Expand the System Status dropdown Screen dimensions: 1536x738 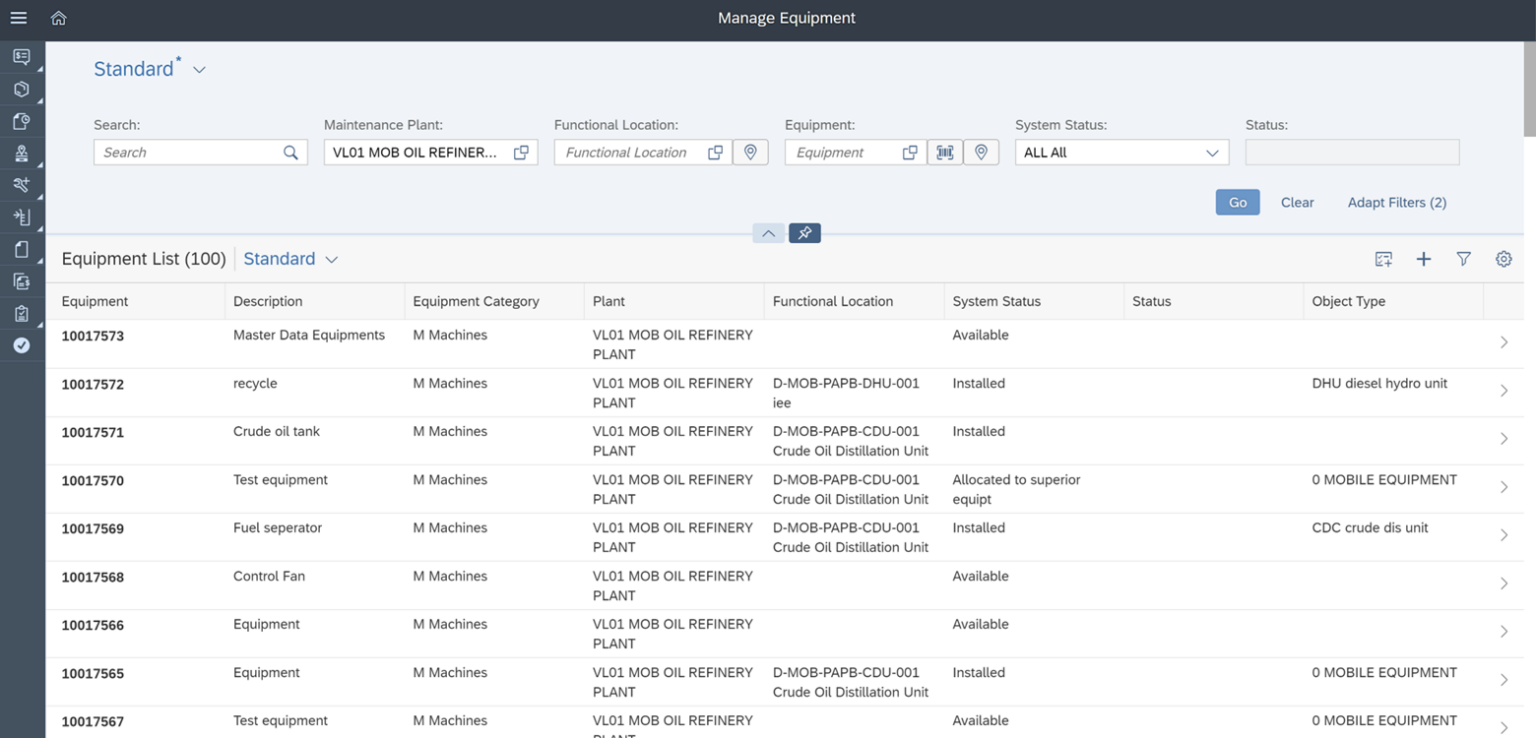[1122, 152]
